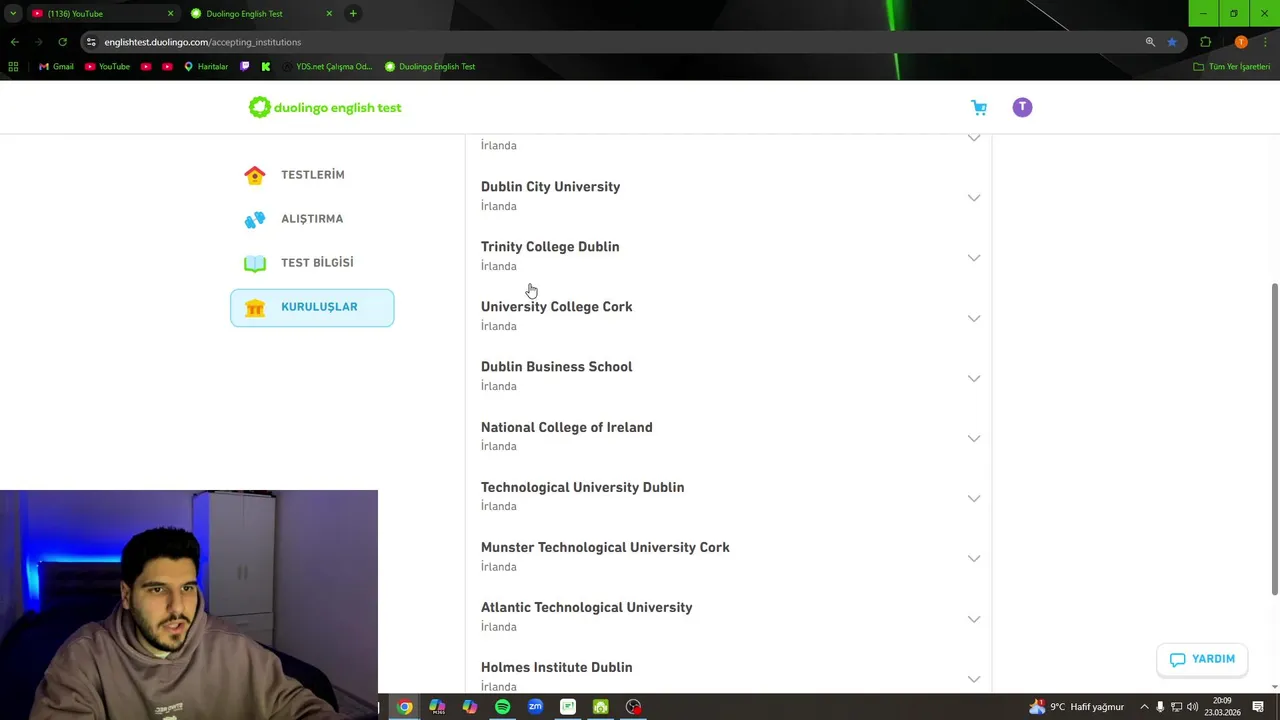Expand the Trinity College Dublin chevron
The image size is (1280, 720).
click(x=974, y=258)
